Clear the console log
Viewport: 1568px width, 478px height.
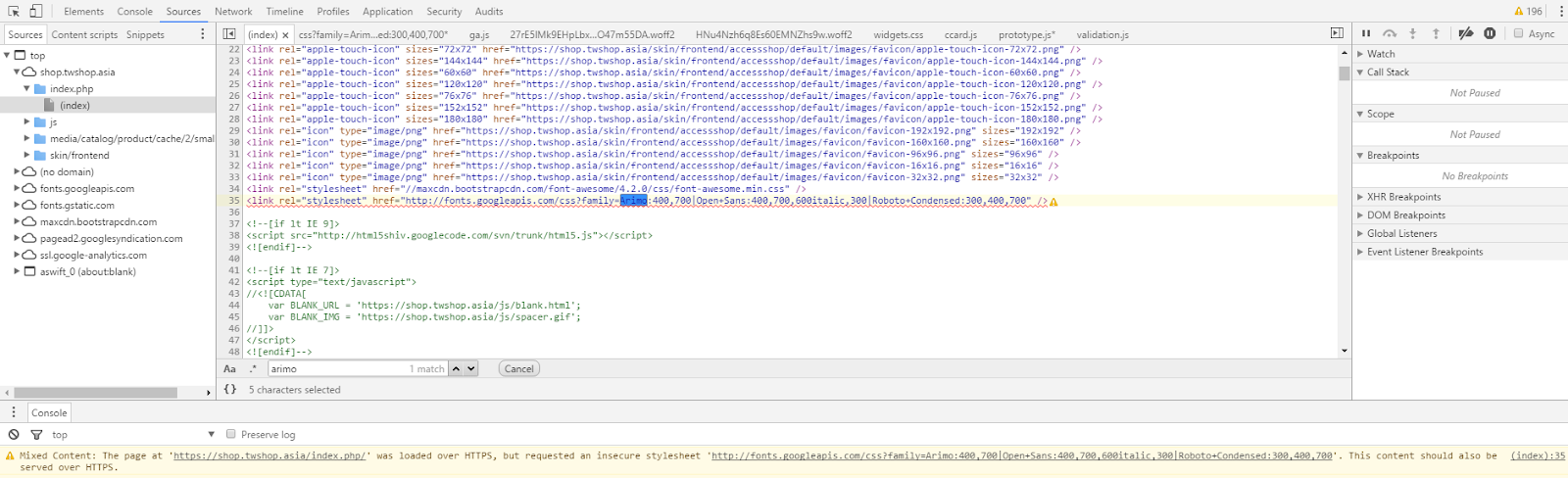(x=14, y=434)
